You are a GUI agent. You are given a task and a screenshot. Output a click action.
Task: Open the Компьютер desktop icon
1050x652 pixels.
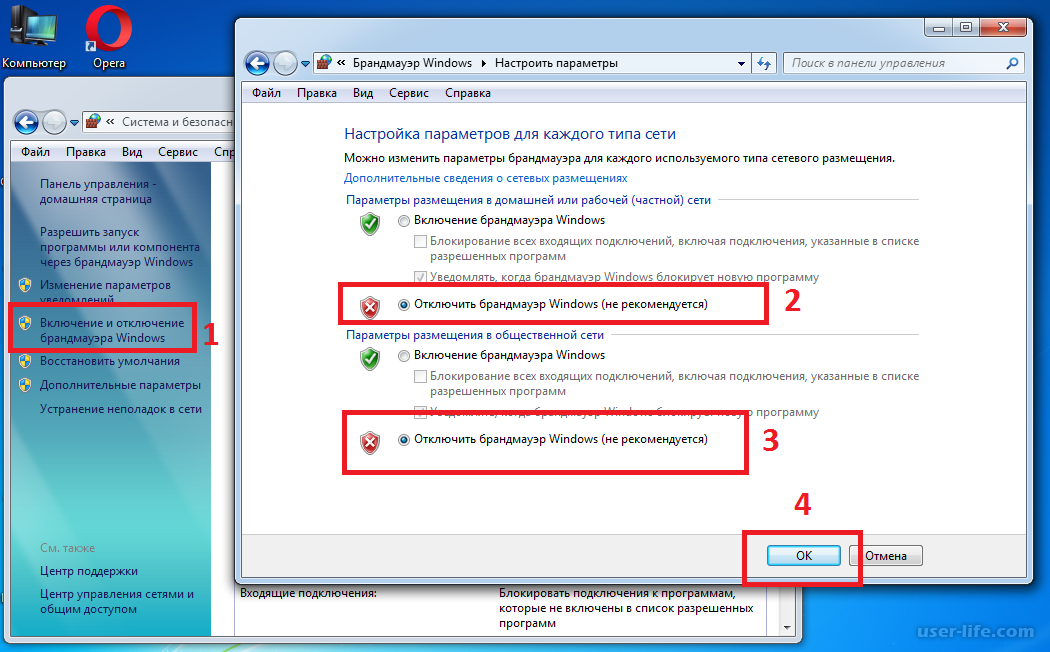[34, 30]
